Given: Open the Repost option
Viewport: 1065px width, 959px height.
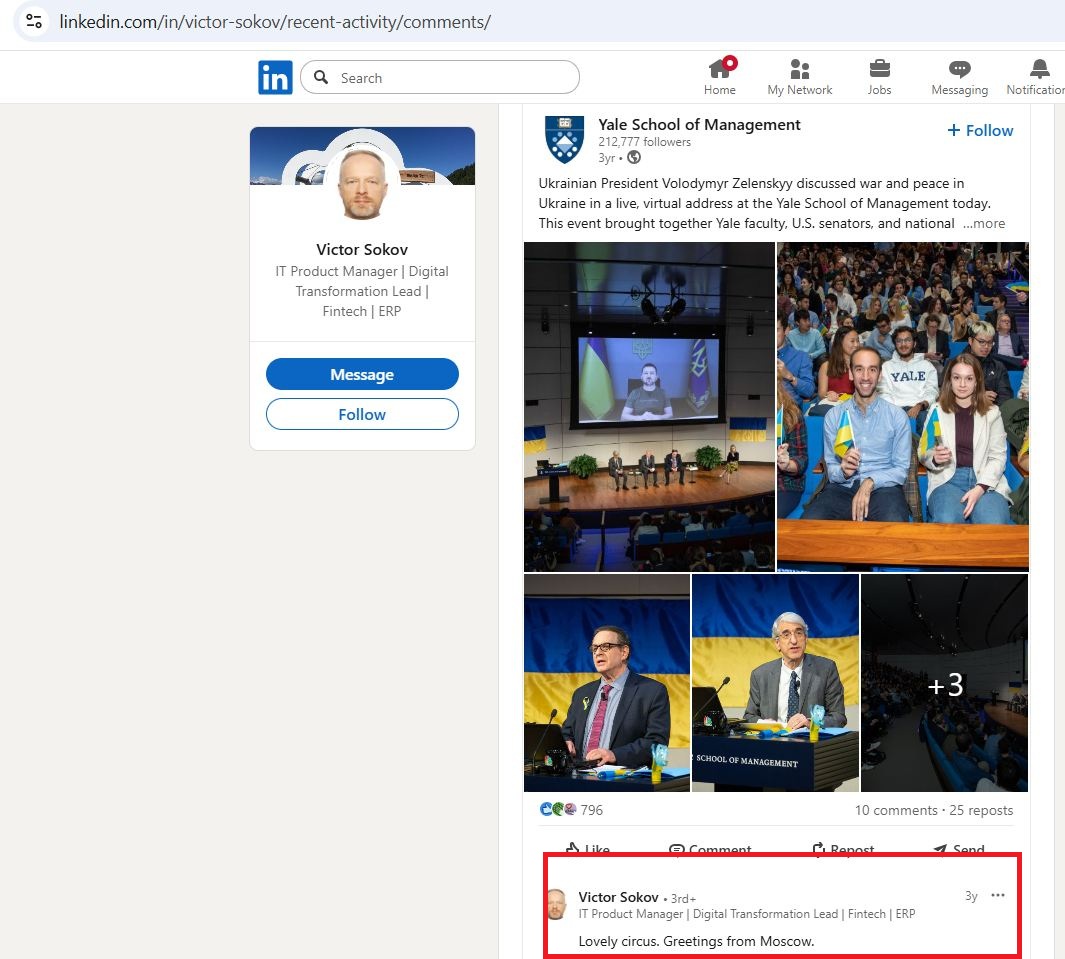Looking at the screenshot, I should (x=843, y=848).
